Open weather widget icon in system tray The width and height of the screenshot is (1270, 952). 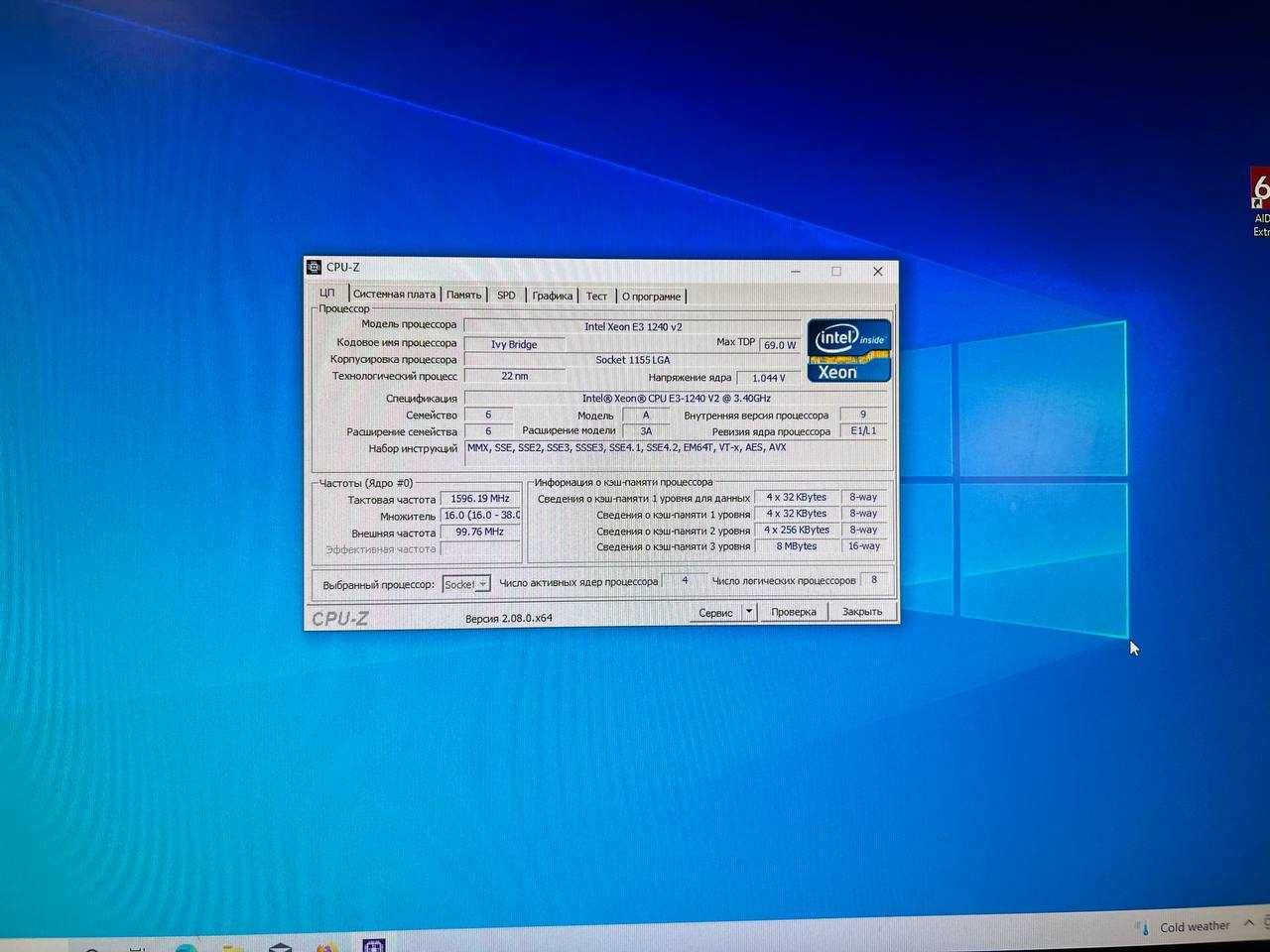point(1142,927)
